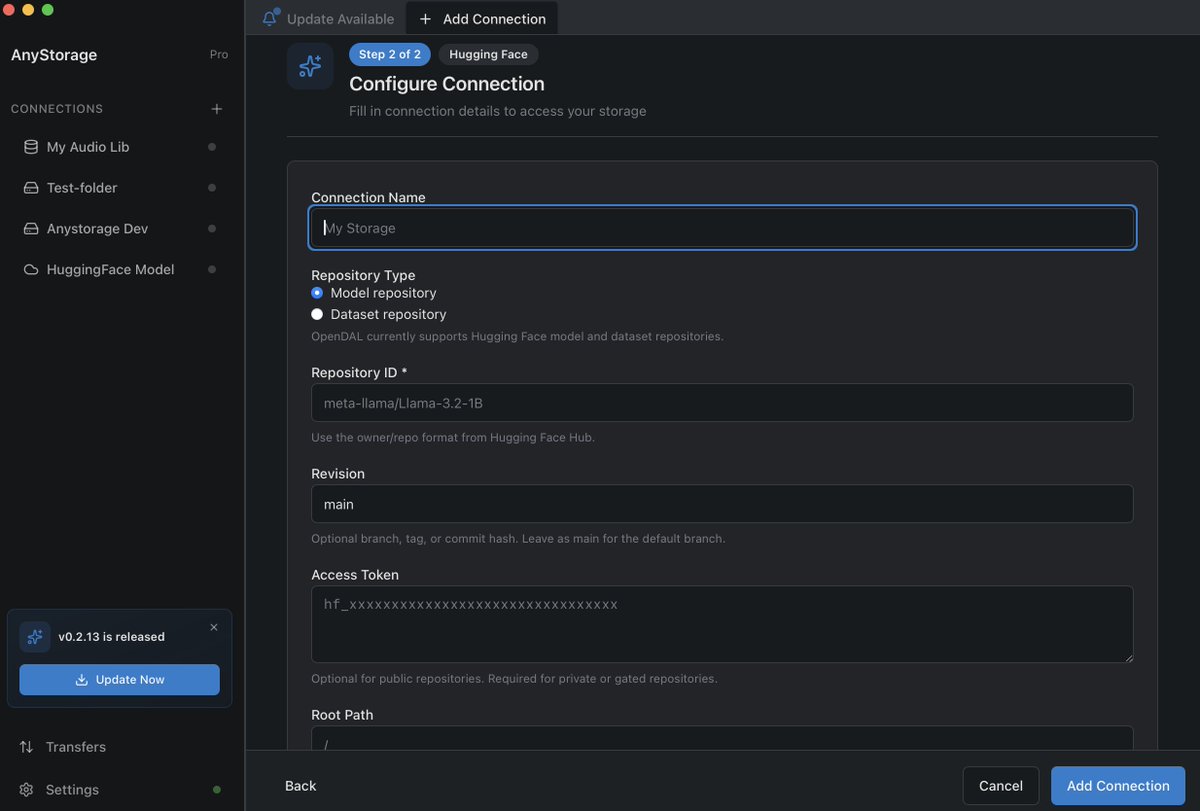Focus the Root Path field

(722, 738)
